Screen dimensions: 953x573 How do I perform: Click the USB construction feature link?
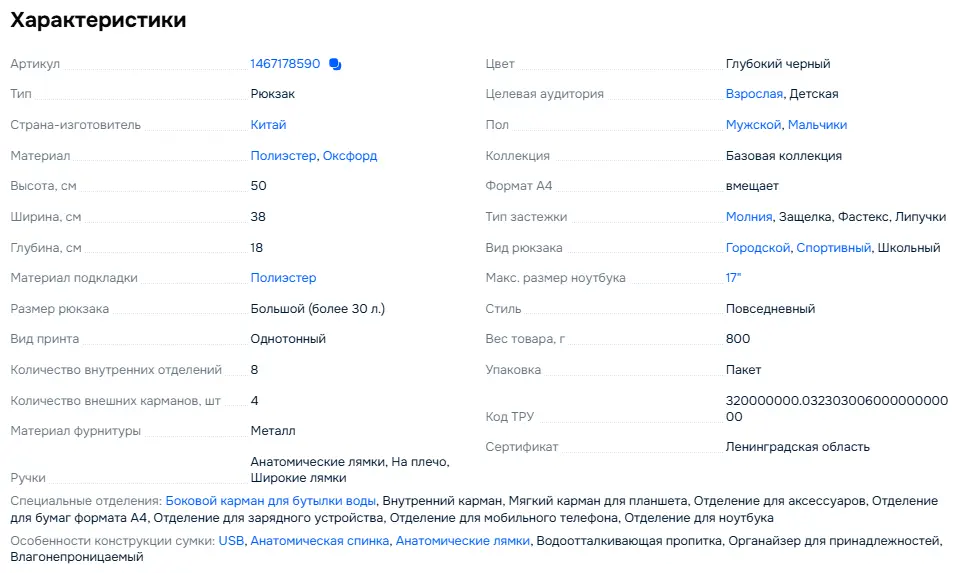231,541
